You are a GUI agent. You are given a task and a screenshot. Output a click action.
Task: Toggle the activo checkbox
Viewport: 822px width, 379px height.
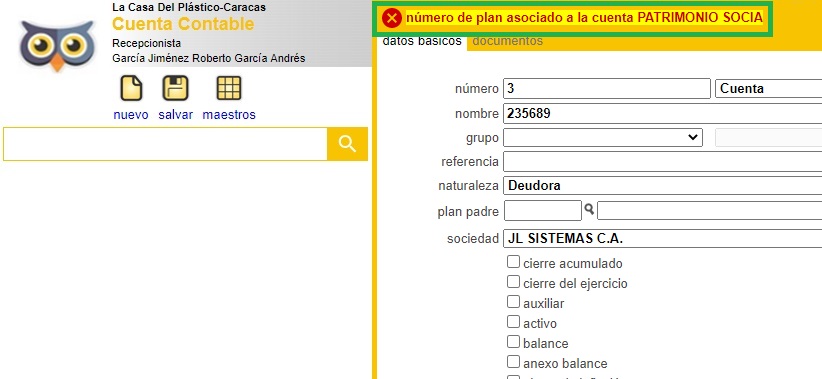(513, 321)
